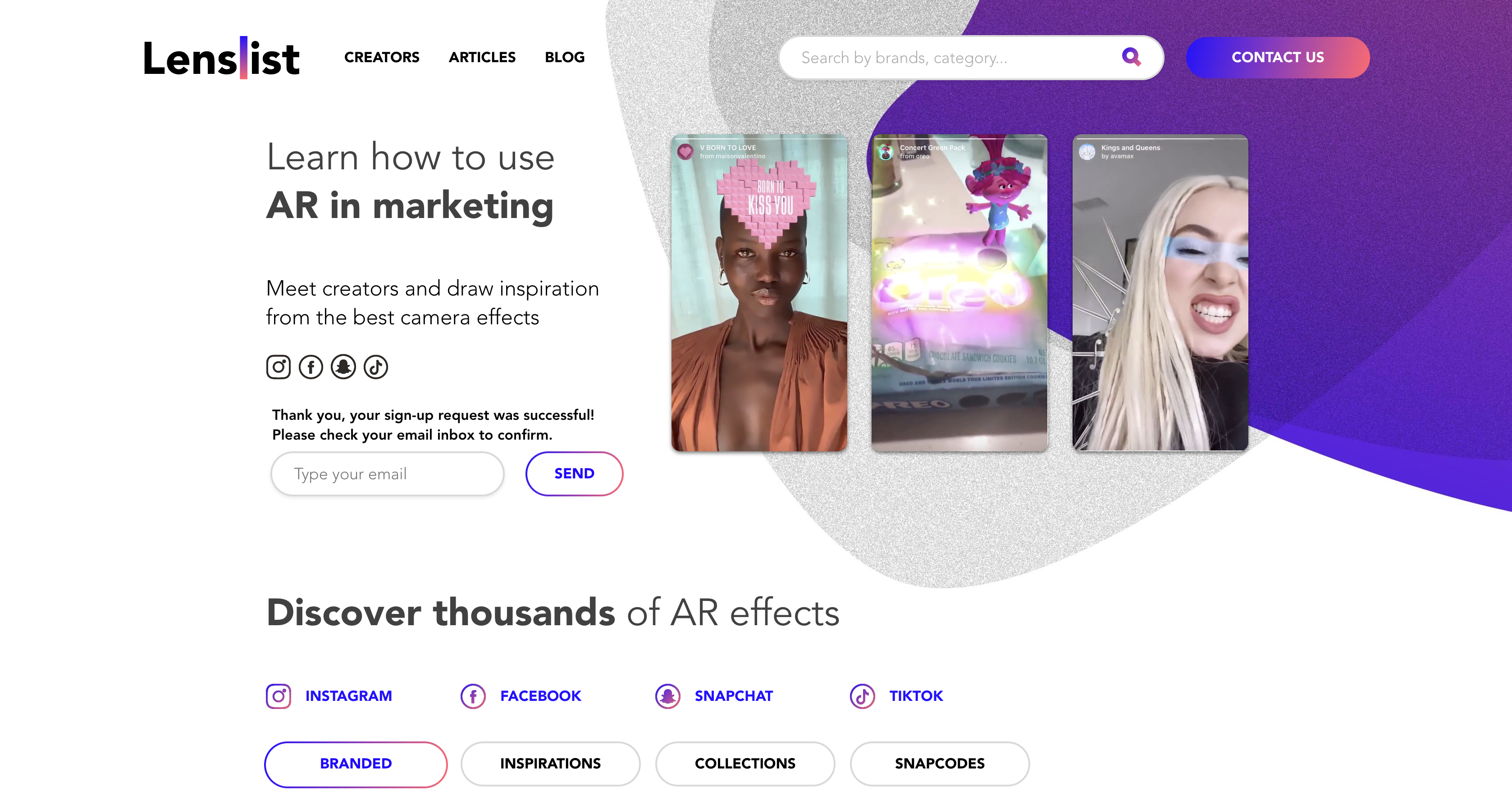Click the Facebook platform filter icon
The height and width of the screenshot is (809, 1512).
[x=473, y=696]
